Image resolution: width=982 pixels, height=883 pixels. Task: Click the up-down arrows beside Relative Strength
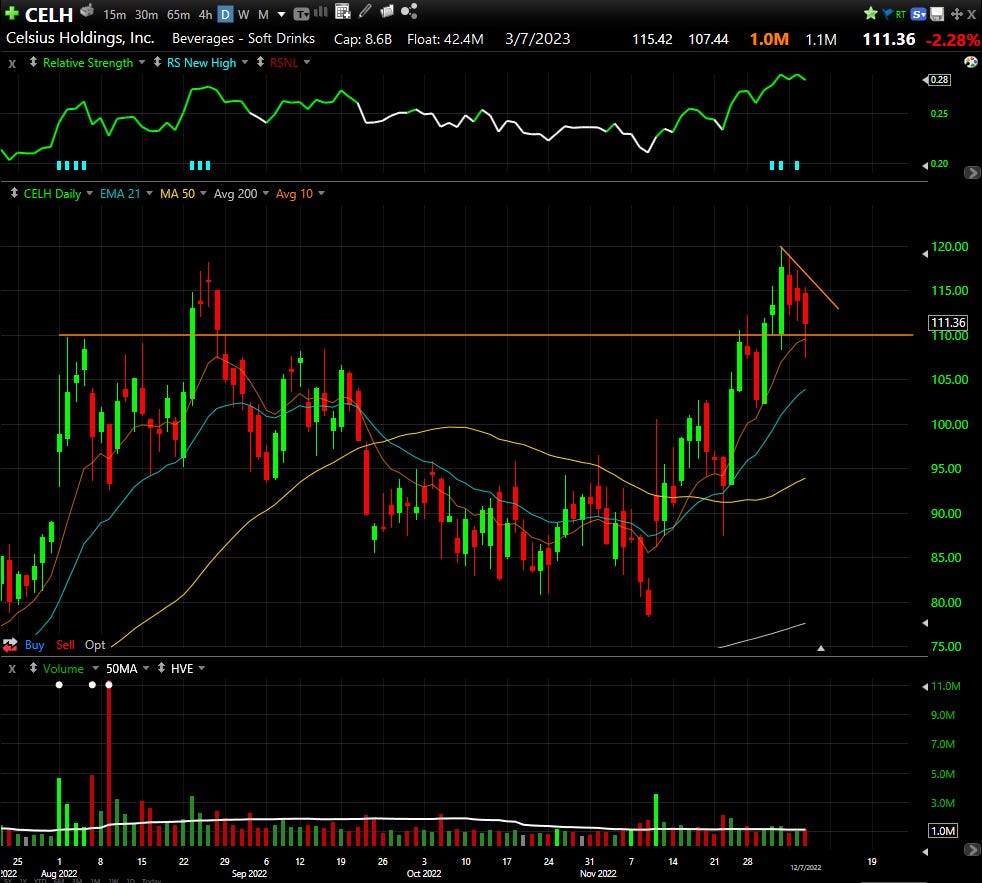tap(33, 62)
